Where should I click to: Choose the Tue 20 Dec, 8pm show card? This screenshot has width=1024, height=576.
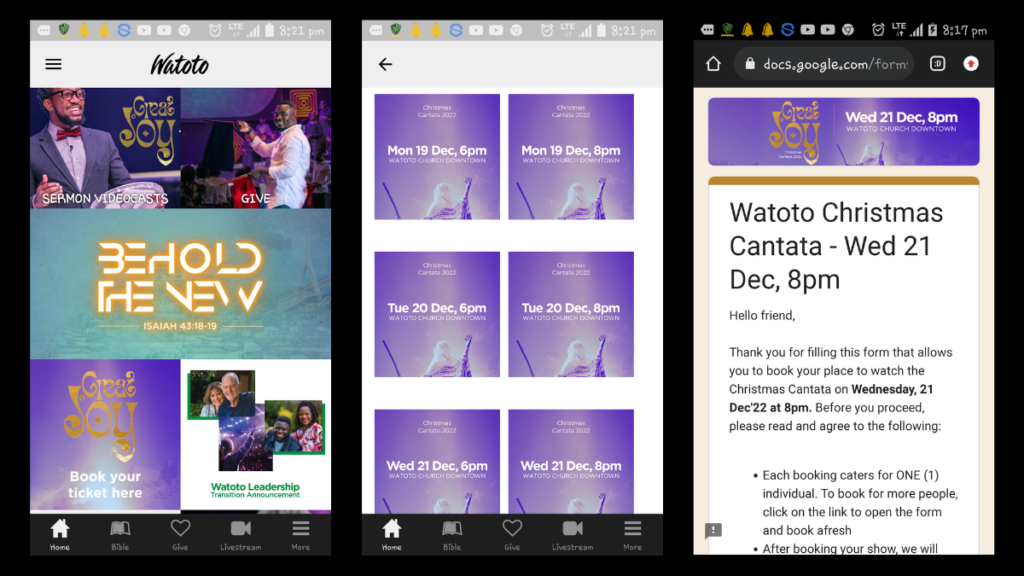pos(571,314)
